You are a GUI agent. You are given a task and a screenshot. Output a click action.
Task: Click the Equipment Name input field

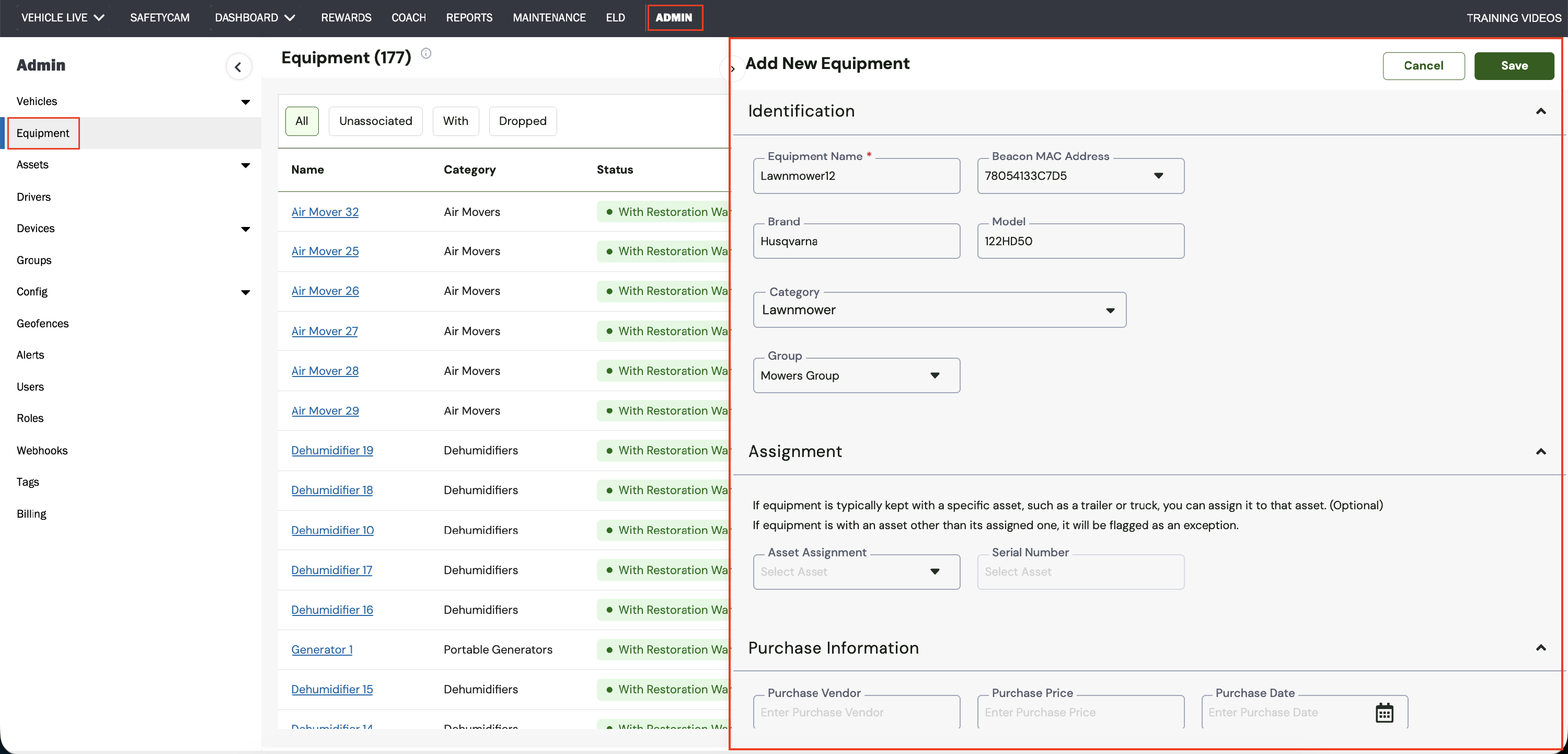tap(856, 176)
